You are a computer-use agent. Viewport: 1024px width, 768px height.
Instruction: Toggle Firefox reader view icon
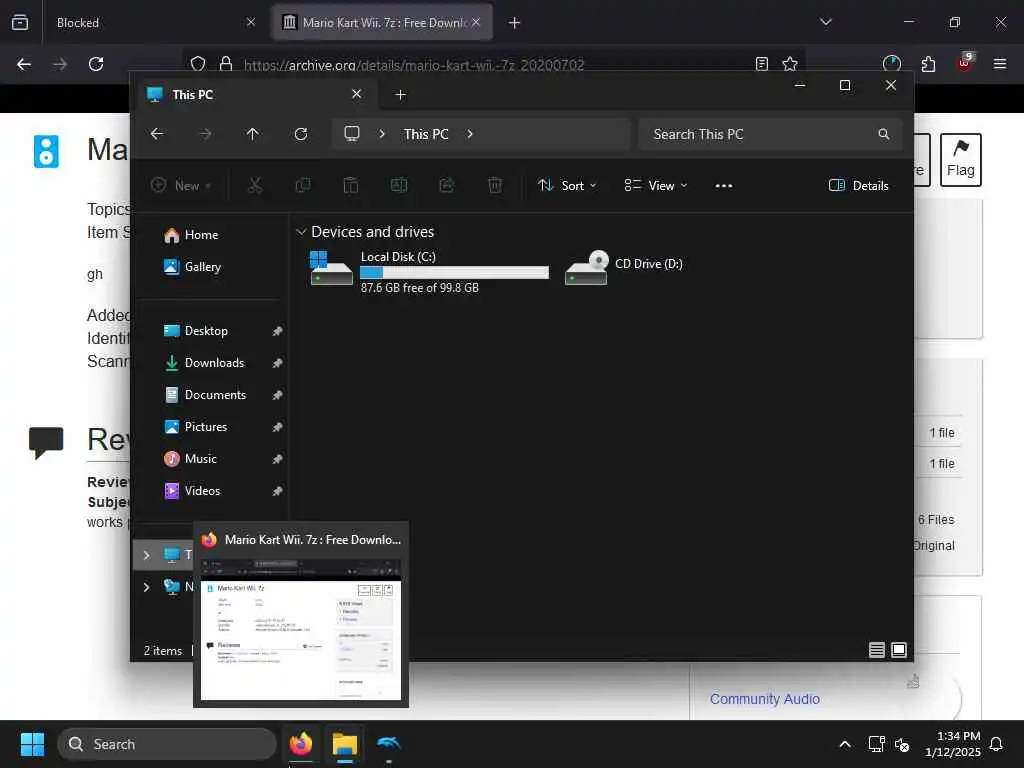tap(761, 64)
